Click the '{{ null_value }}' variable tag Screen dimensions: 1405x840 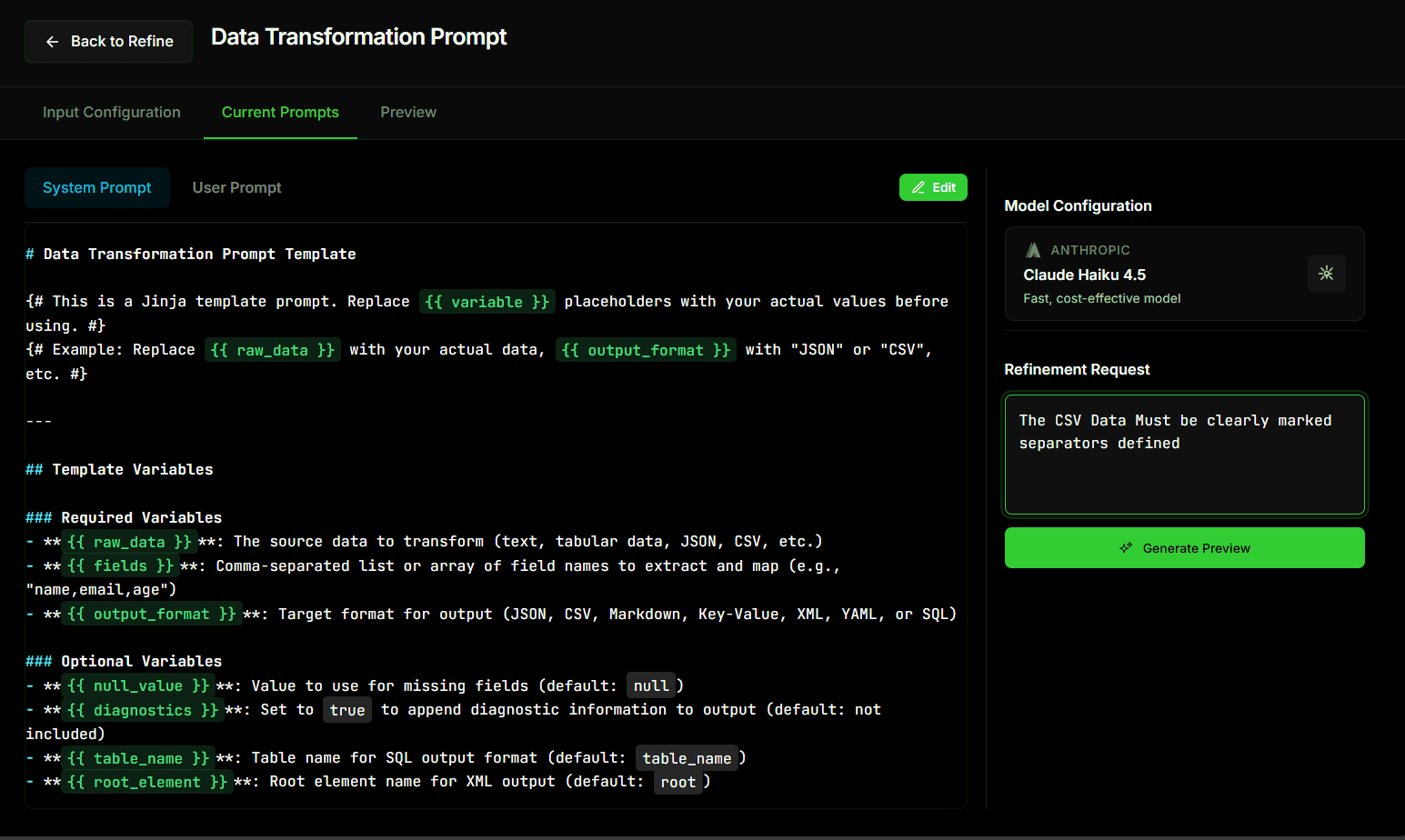[x=138, y=686]
